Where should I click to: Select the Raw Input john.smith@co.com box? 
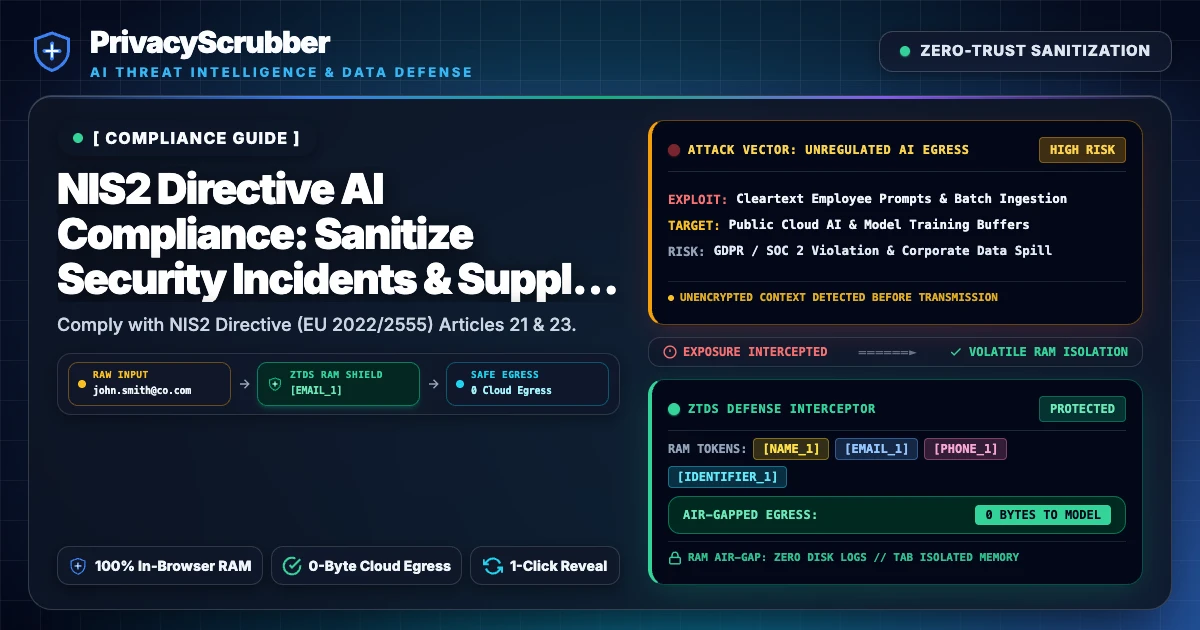coord(149,383)
